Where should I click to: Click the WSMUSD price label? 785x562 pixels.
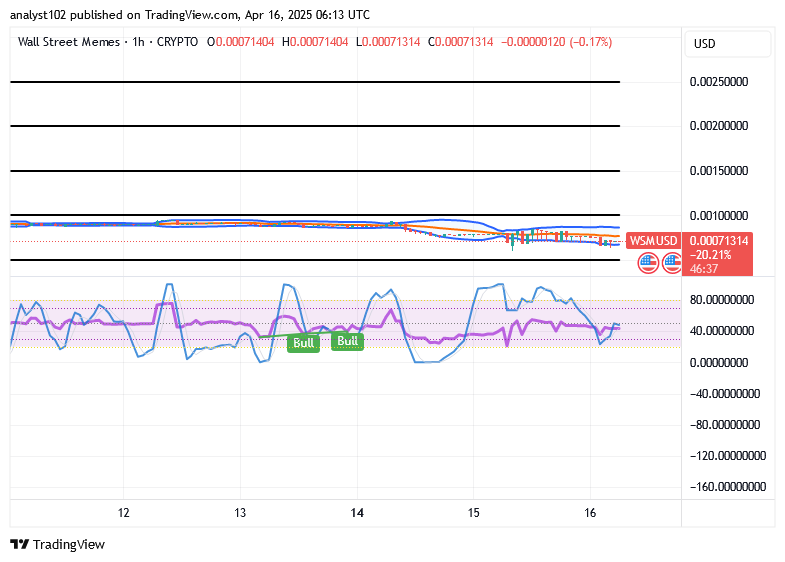click(653, 241)
